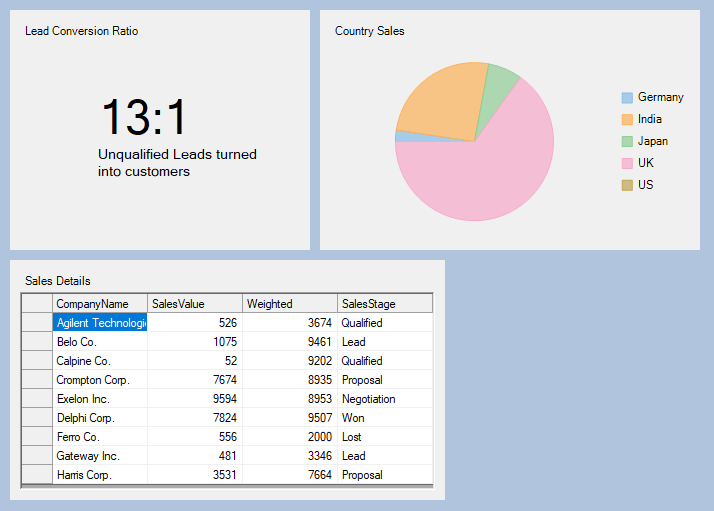Click the Crompton Corp. sales value 7674
Viewport: 714px width, 511px height.
195,380
